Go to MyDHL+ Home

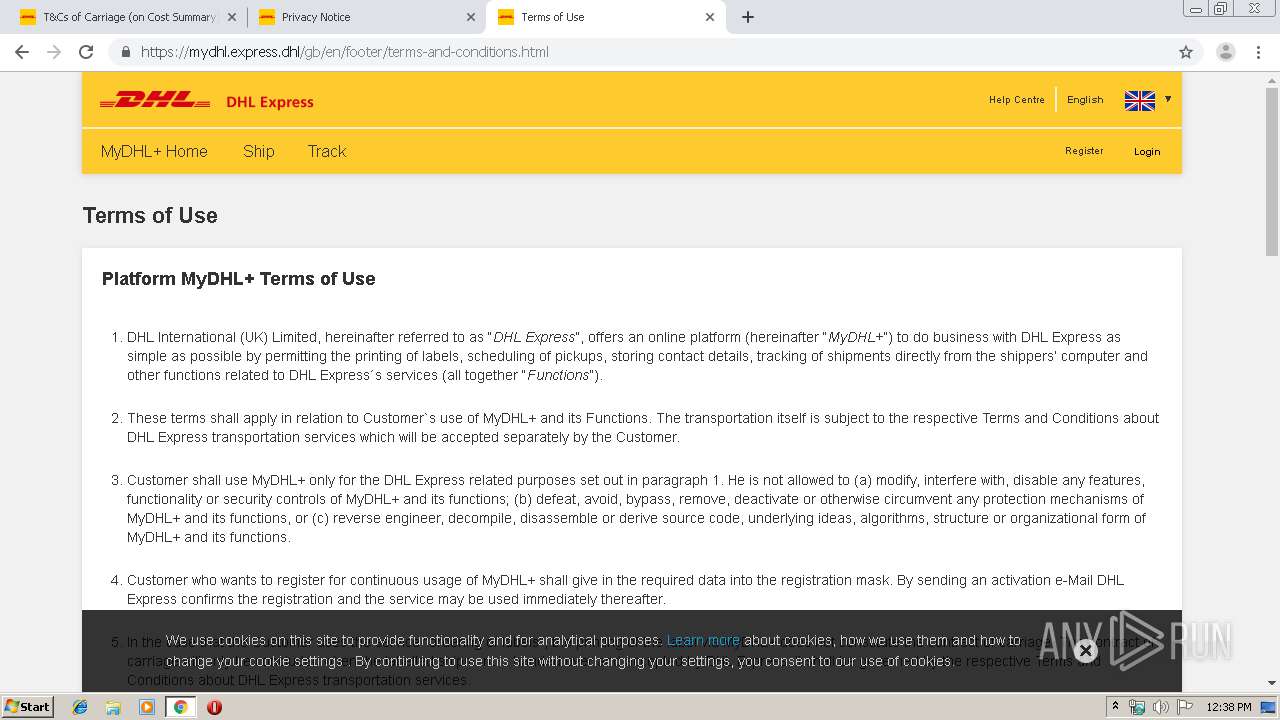[x=154, y=151]
